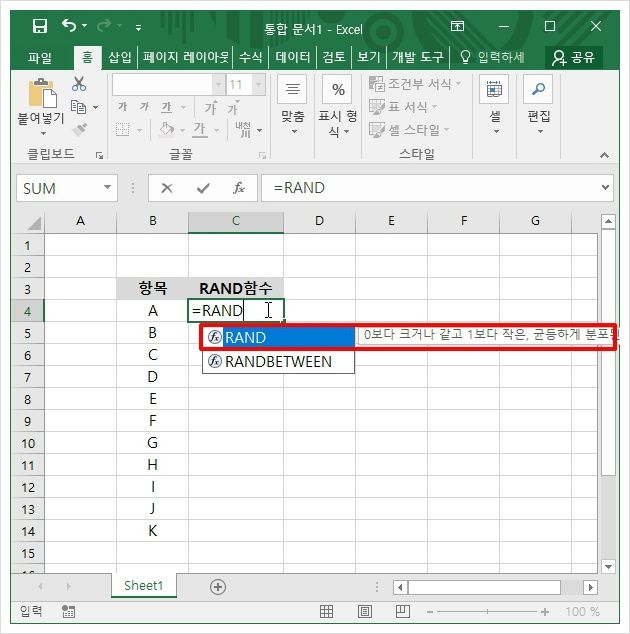Switch to the 개발 도구 tab
Image resolution: width=630 pixels, height=634 pixels.
tap(418, 57)
